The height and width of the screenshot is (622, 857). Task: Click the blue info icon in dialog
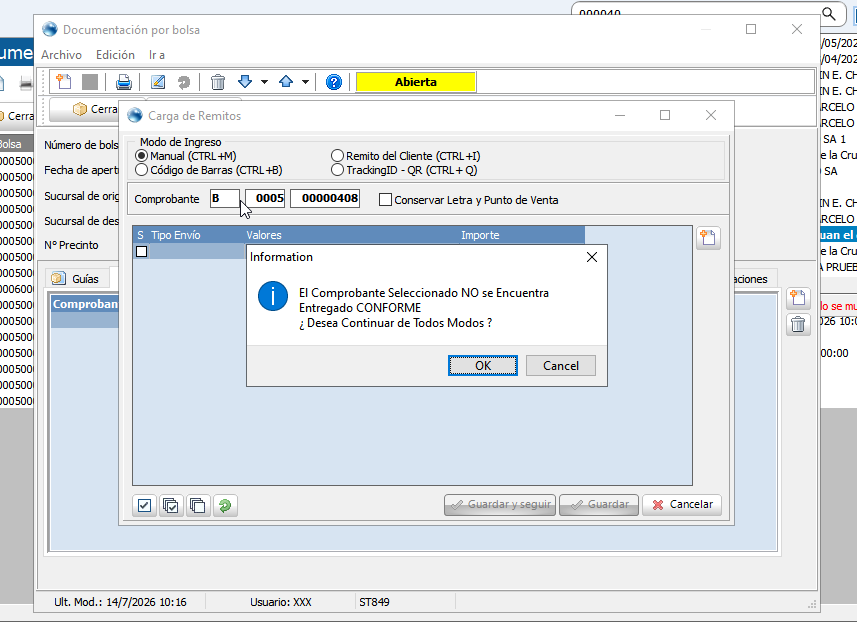coord(273,296)
